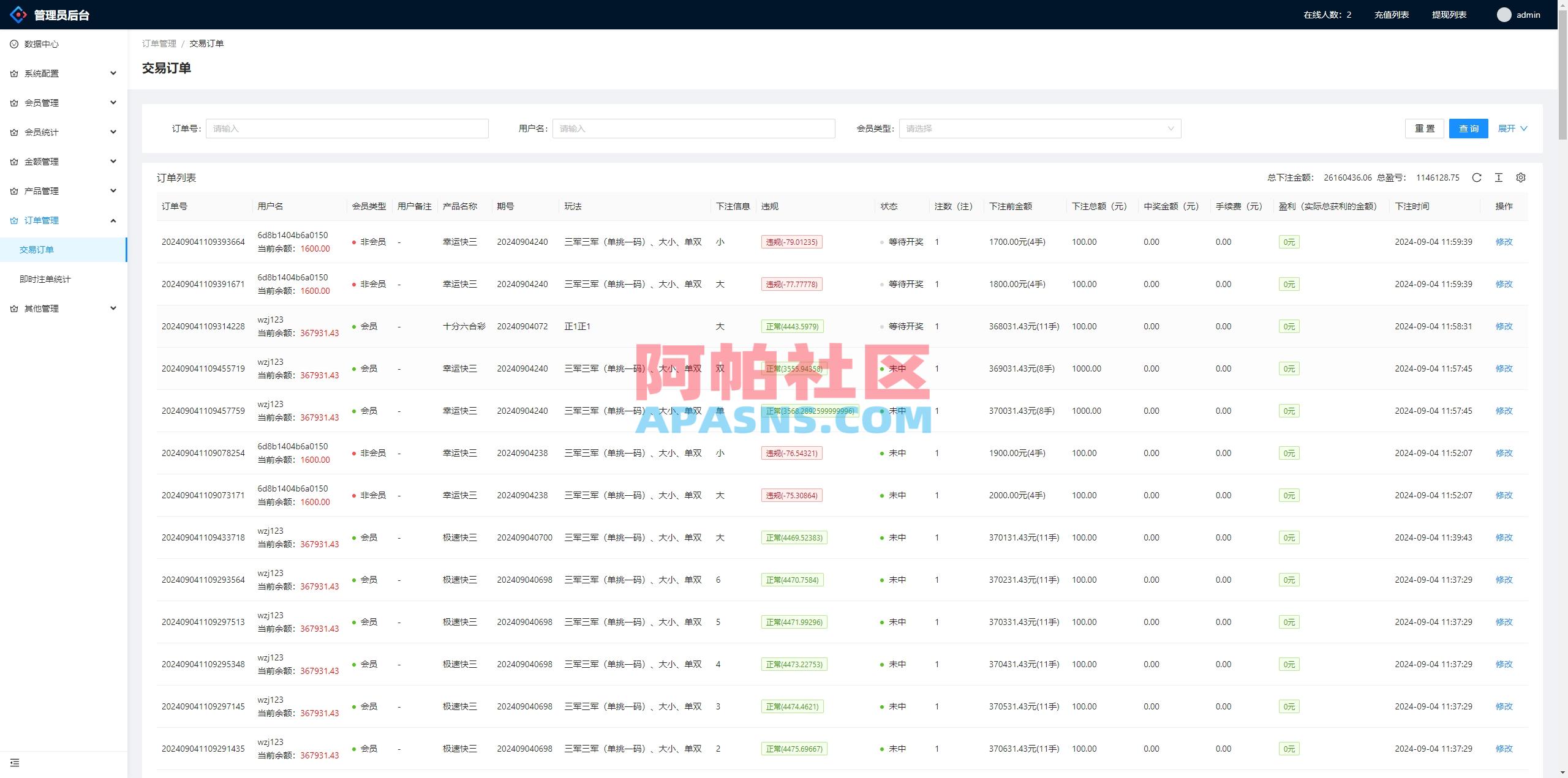Click the 金额管理 crown icon in sidebar

click(x=13, y=161)
